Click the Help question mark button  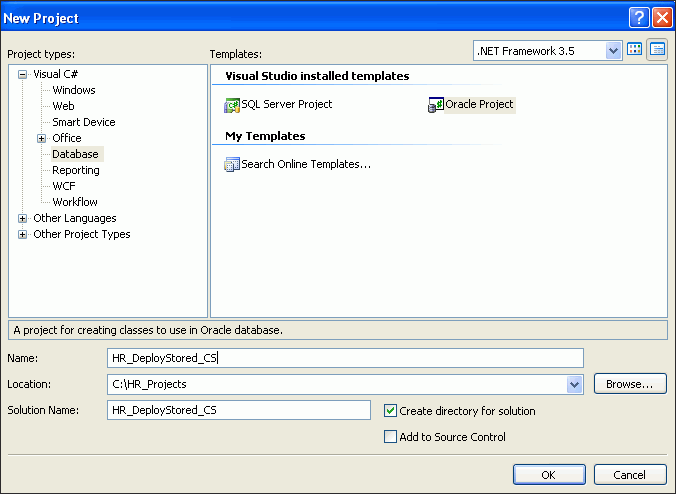click(x=638, y=18)
